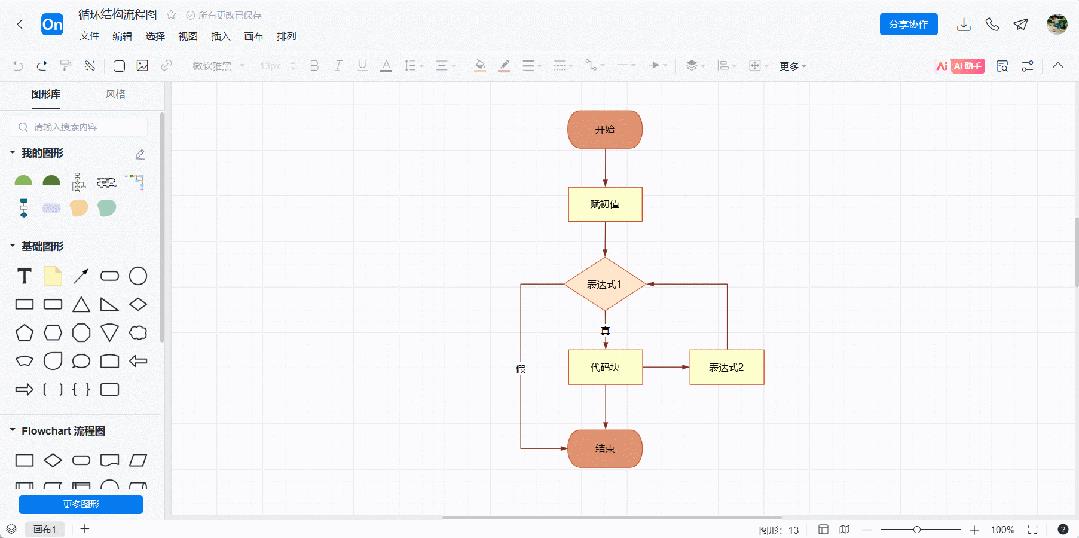Click the hyperlink chain icon

(x=166, y=66)
